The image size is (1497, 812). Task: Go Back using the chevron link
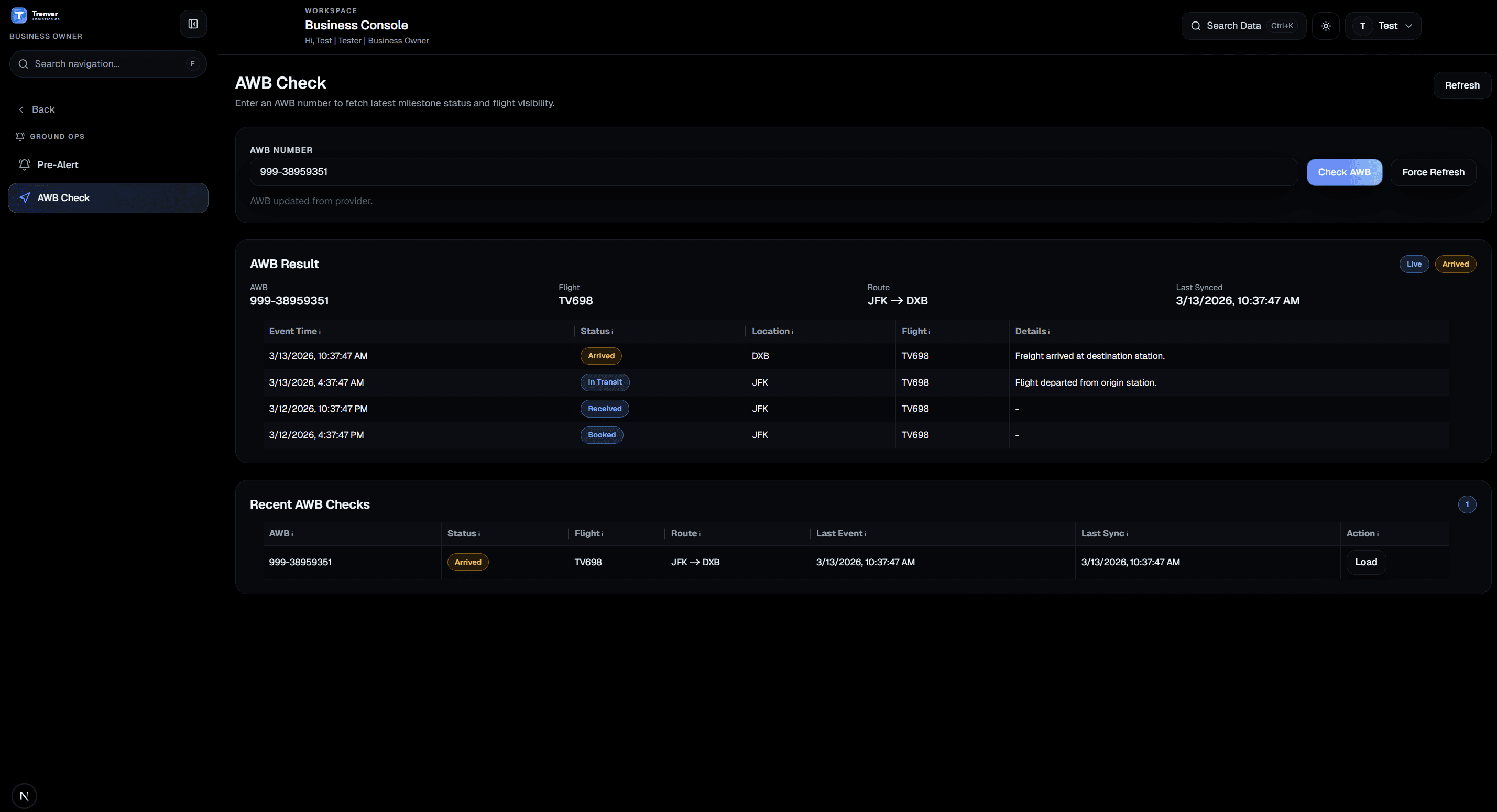click(x=36, y=109)
